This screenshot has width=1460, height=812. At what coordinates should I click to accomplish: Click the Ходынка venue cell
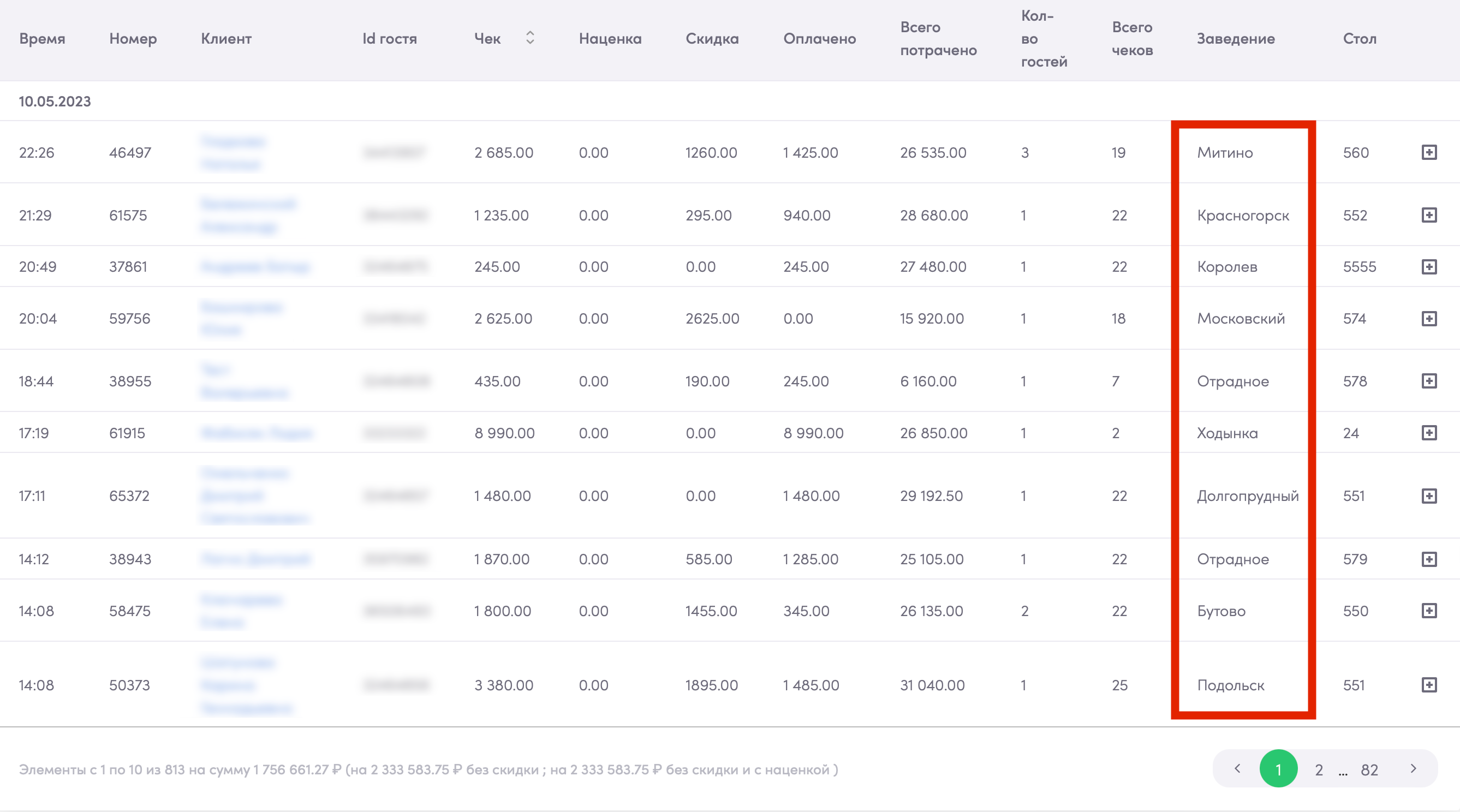(x=1227, y=433)
